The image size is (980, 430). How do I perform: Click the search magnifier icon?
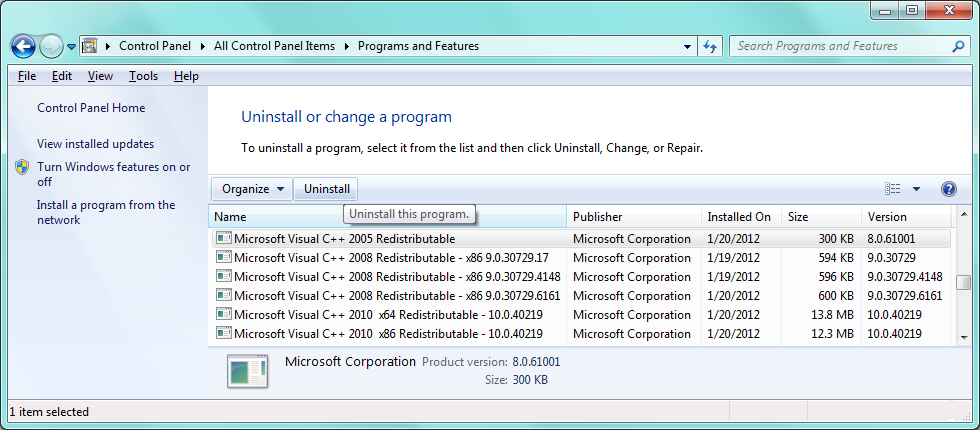(x=958, y=46)
